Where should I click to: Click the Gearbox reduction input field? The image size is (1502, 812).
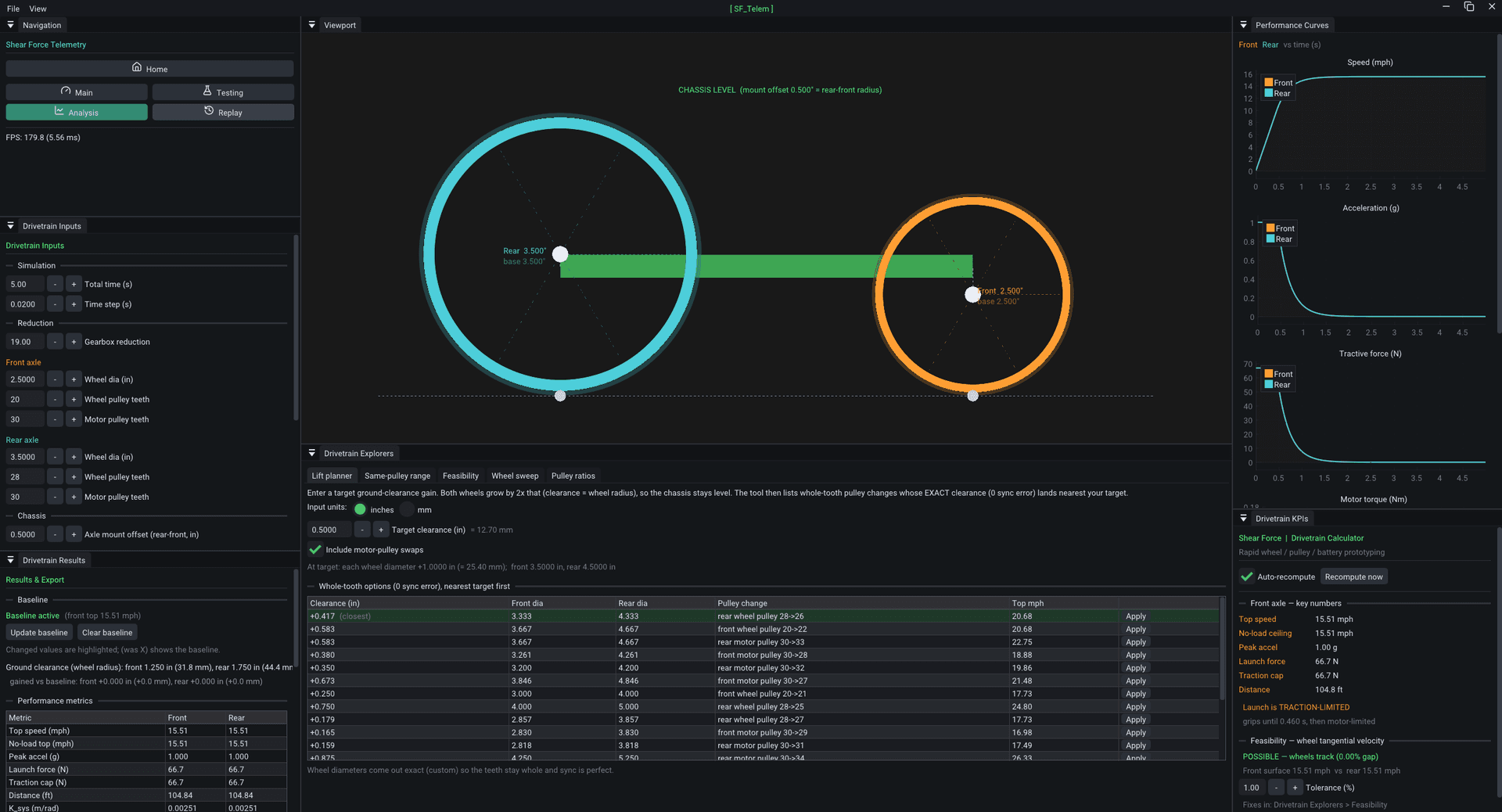[x=25, y=342]
